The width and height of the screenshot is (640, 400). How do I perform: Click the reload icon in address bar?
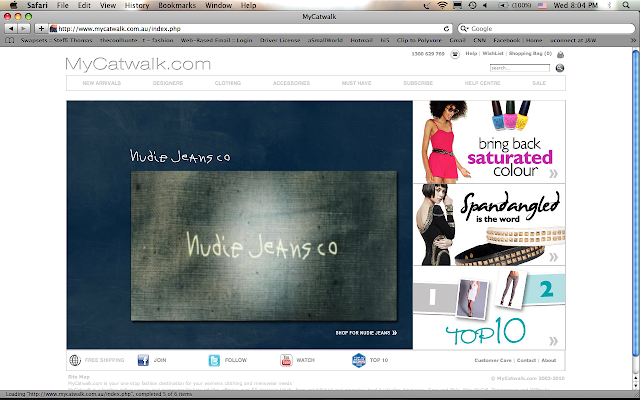(x=447, y=29)
